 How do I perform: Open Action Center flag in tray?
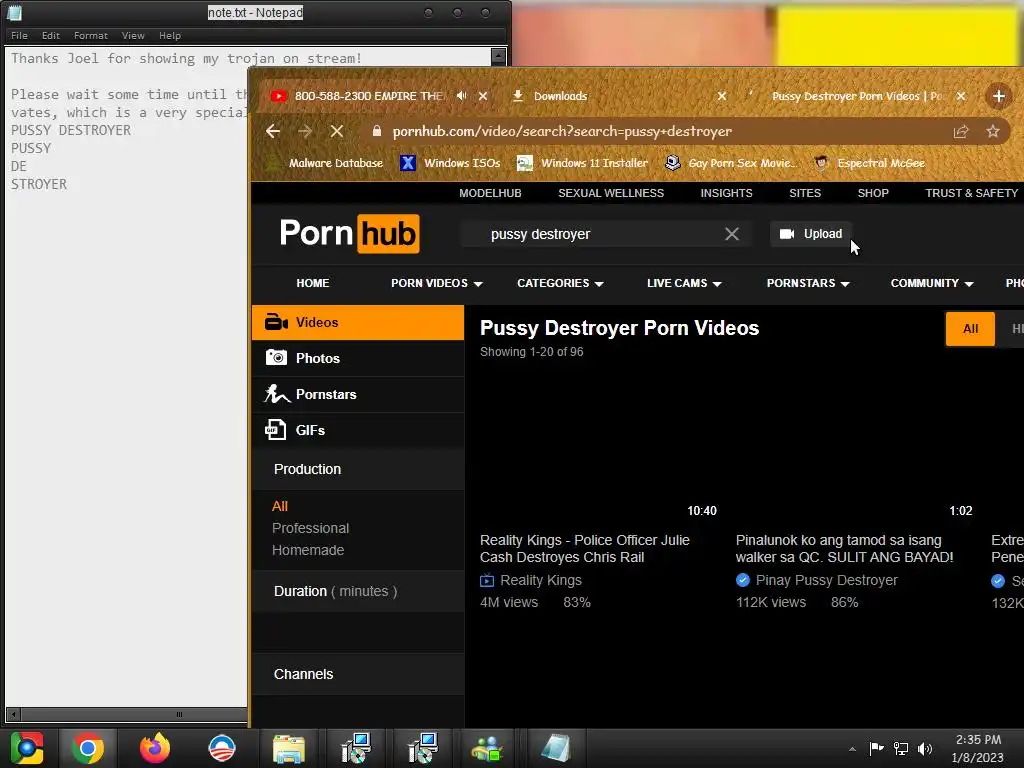(x=876, y=748)
